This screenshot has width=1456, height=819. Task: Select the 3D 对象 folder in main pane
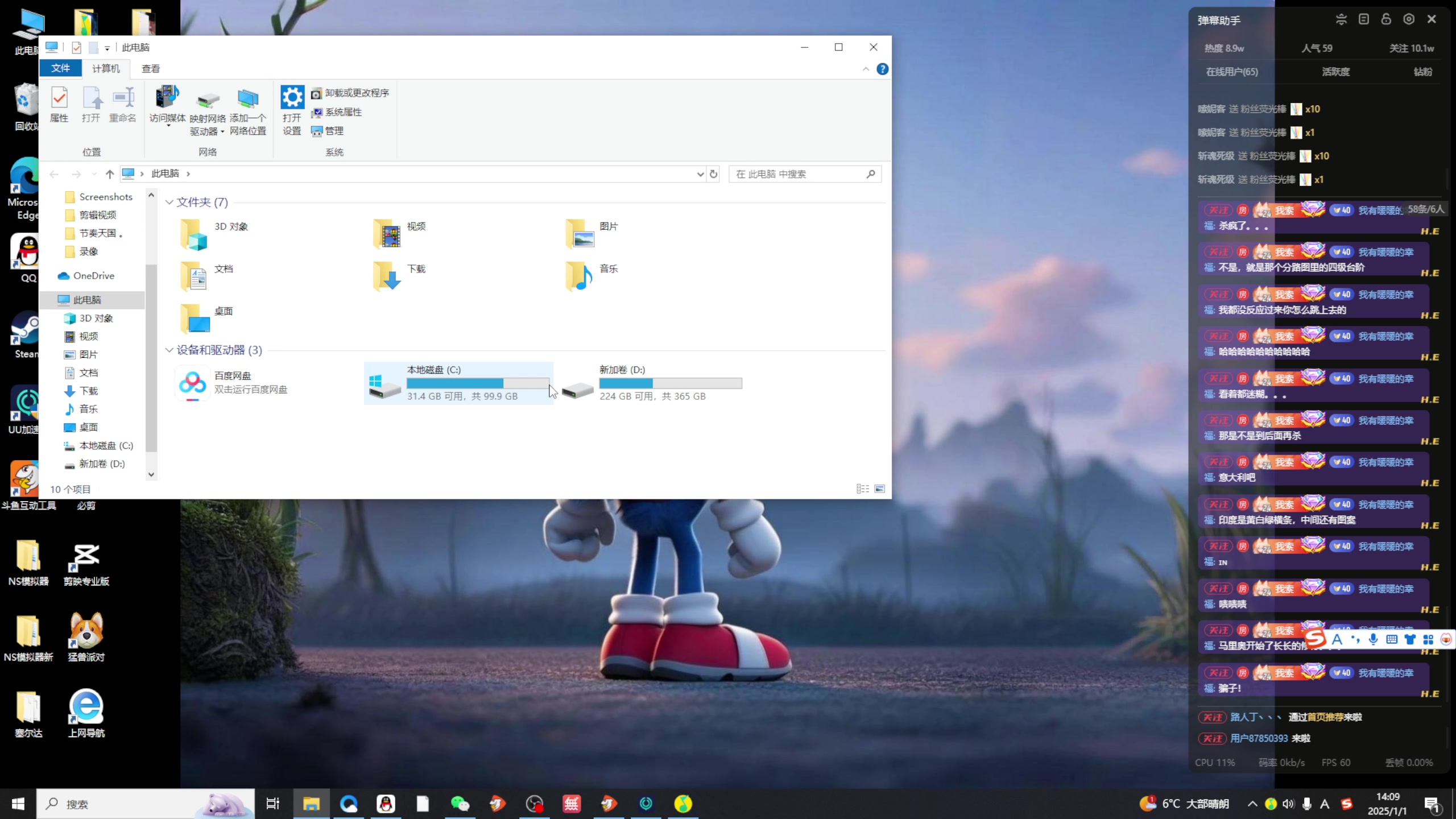(215, 234)
